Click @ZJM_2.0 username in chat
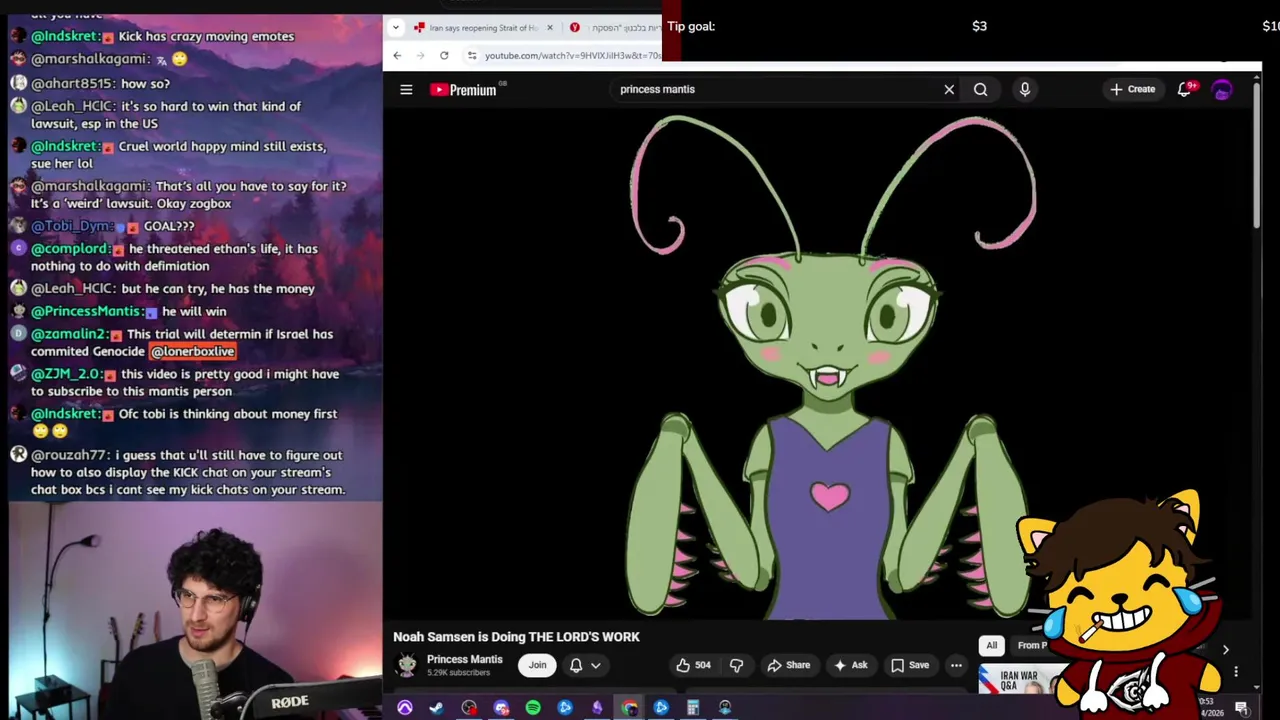Screen dimensions: 1280x720 67,374
